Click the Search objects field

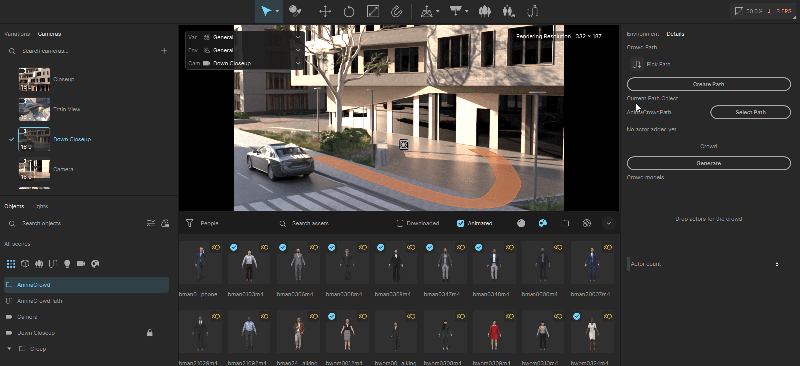click(74, 224)
